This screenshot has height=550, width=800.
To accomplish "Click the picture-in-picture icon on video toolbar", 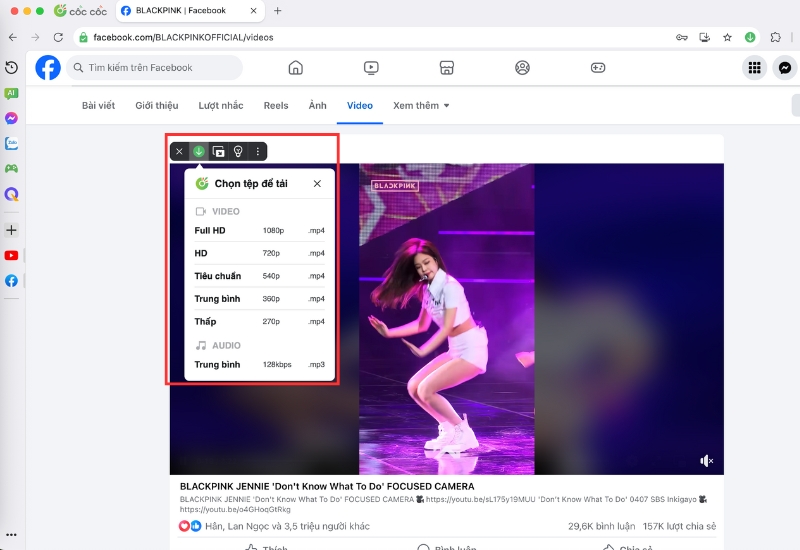I will pos(218,152).
